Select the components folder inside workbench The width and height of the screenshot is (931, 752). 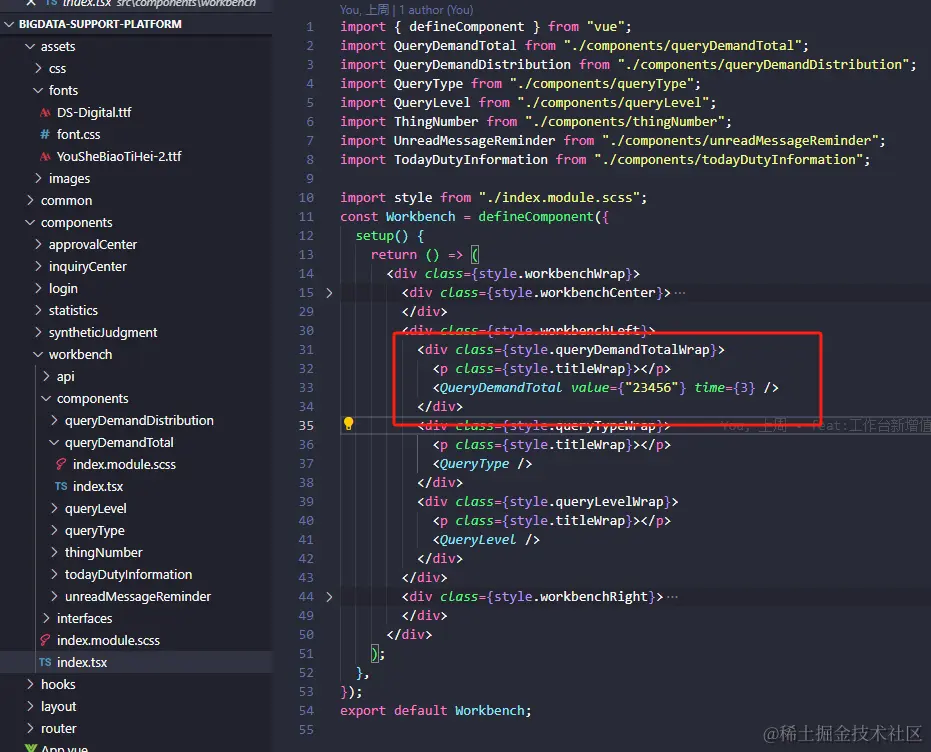pos(93,398)
